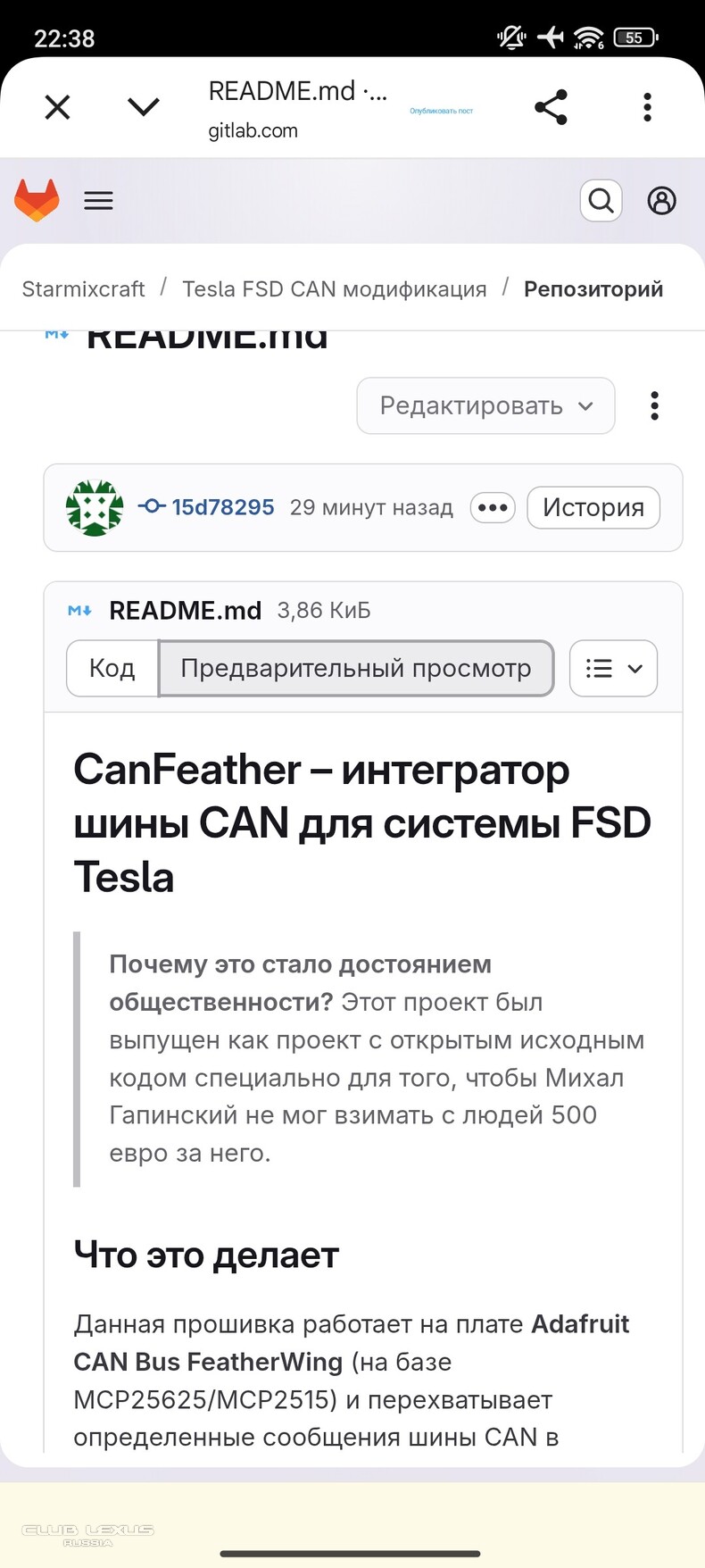
Task: Open the GitLab fox logo homepage
Action: tap(36, 200)
